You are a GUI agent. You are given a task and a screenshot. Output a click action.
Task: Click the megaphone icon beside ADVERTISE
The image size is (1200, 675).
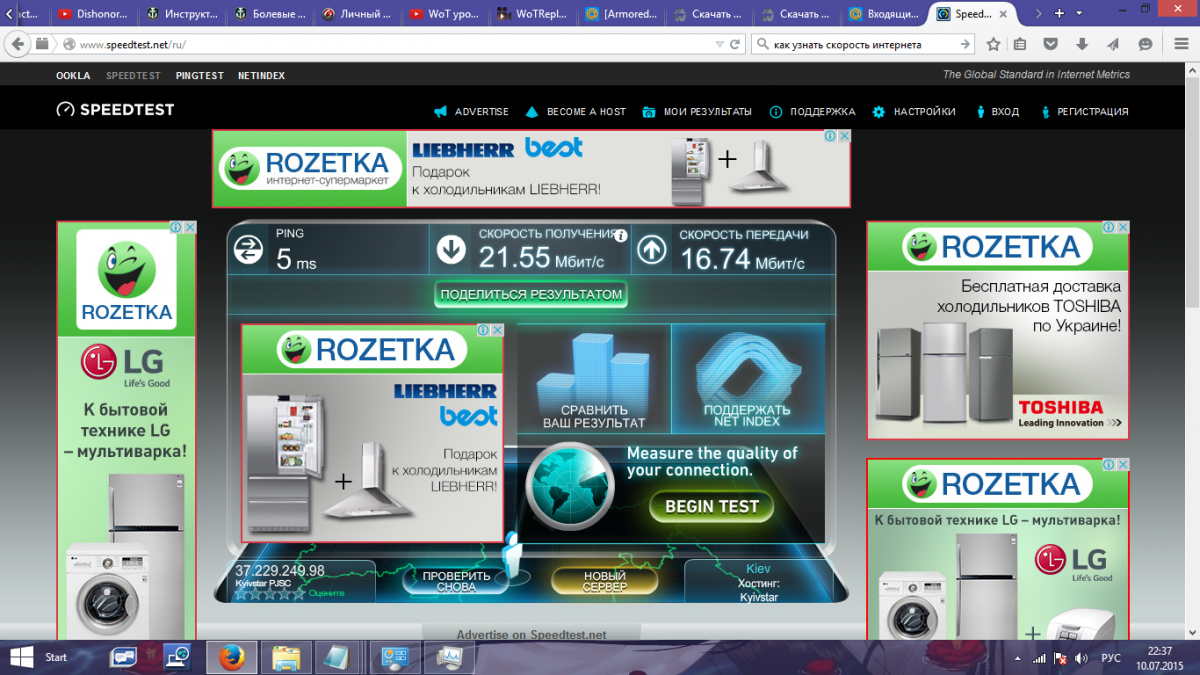tap(440, 112)
